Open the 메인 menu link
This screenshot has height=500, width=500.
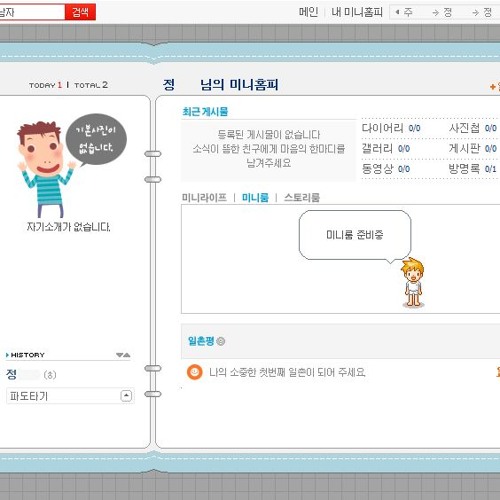click(308, 12)
